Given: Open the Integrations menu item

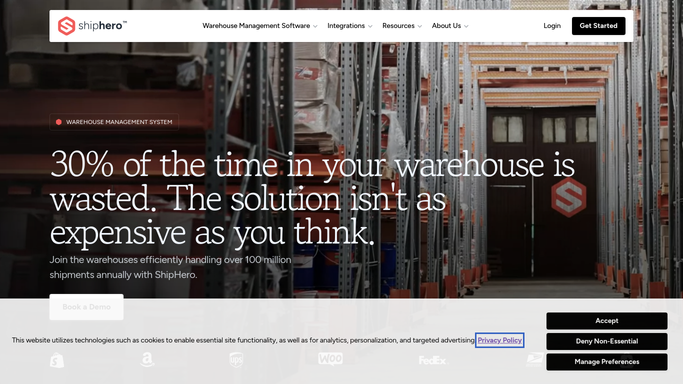Looking at the screenshot, I should coord(346,26).
